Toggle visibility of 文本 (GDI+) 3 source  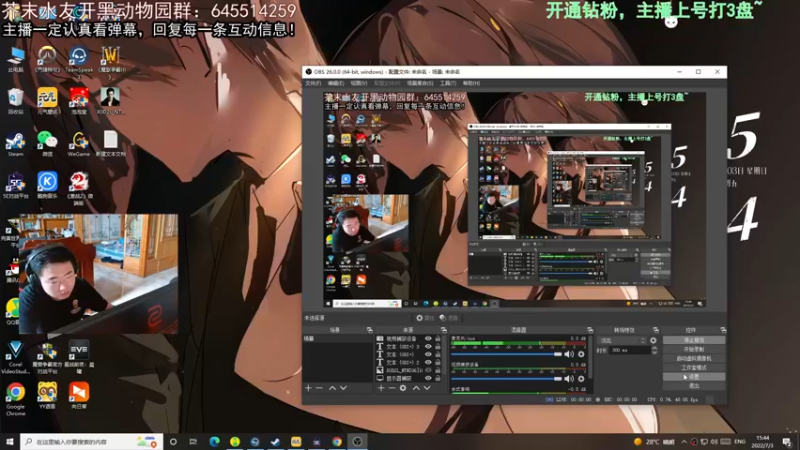[428, 346]
